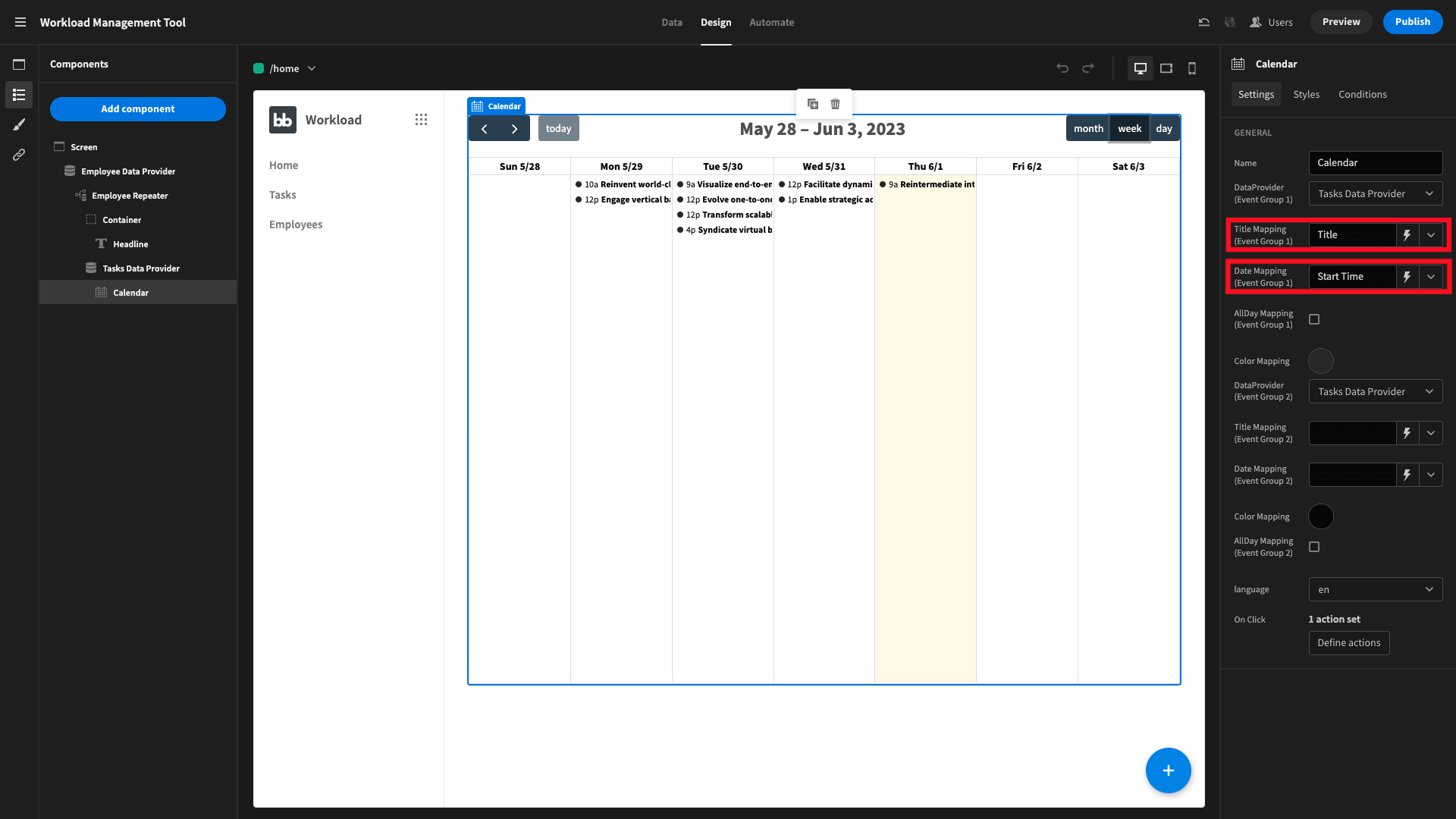Click the revert version history icon
This screenshot has width=1456, height=819.
click(x=1204, y=22)
